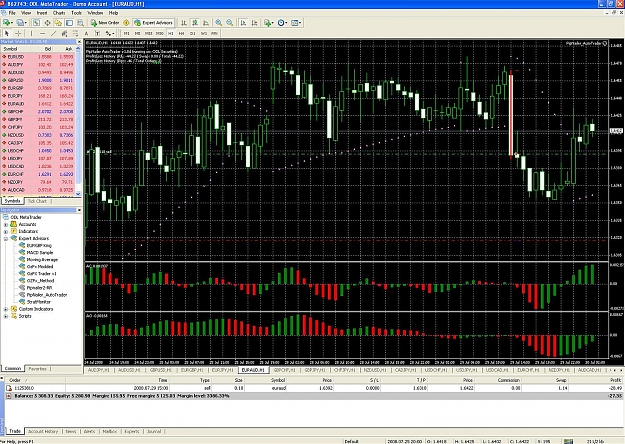Open the Strategy Tester icon
625x444 pixels.
tap(80, 23)
